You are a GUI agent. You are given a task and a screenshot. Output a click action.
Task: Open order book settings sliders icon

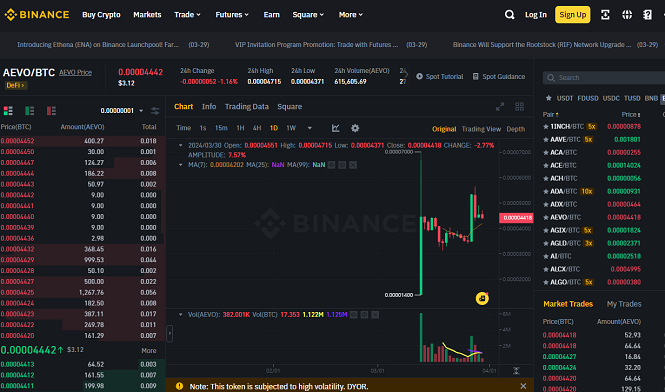(155, 111)
